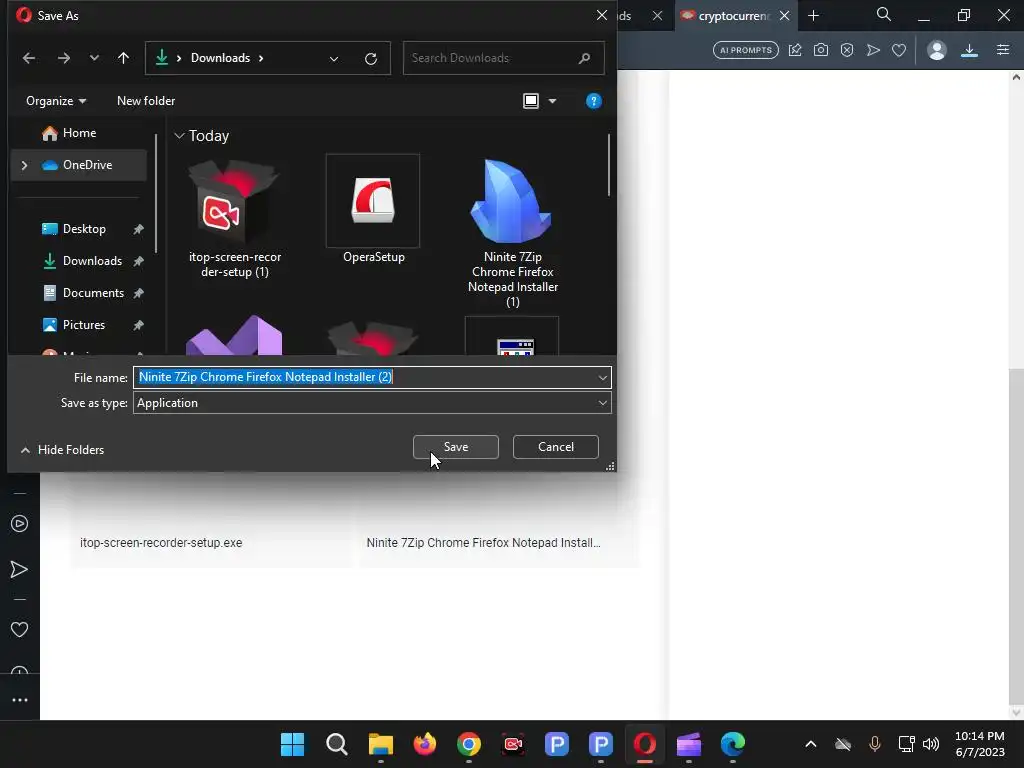The image size is (1024, 768).
Task: Add page to bookmarks heart icon
Action: point(899,50)
